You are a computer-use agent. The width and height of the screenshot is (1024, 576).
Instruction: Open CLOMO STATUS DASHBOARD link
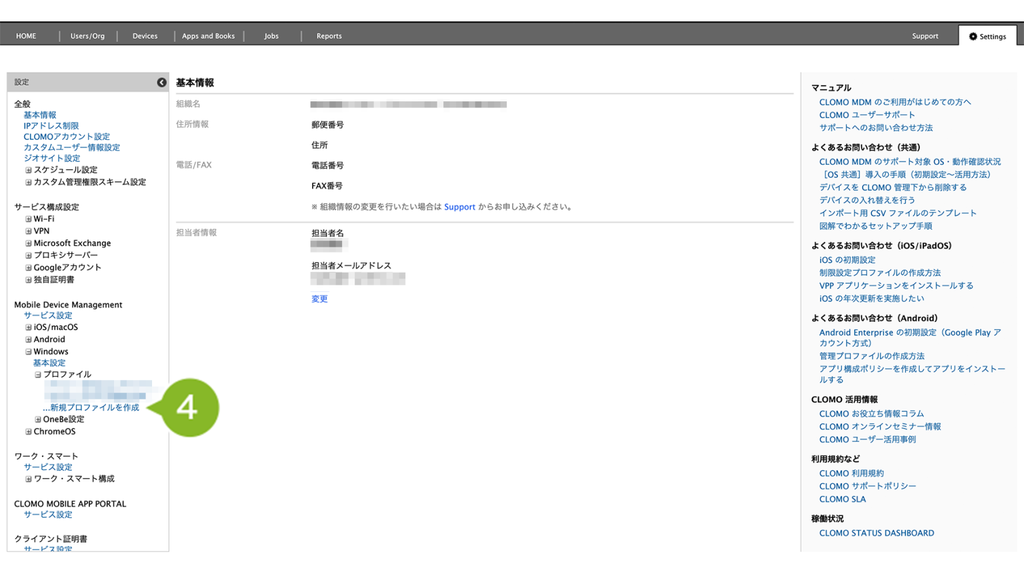click(x=876, y=533)
